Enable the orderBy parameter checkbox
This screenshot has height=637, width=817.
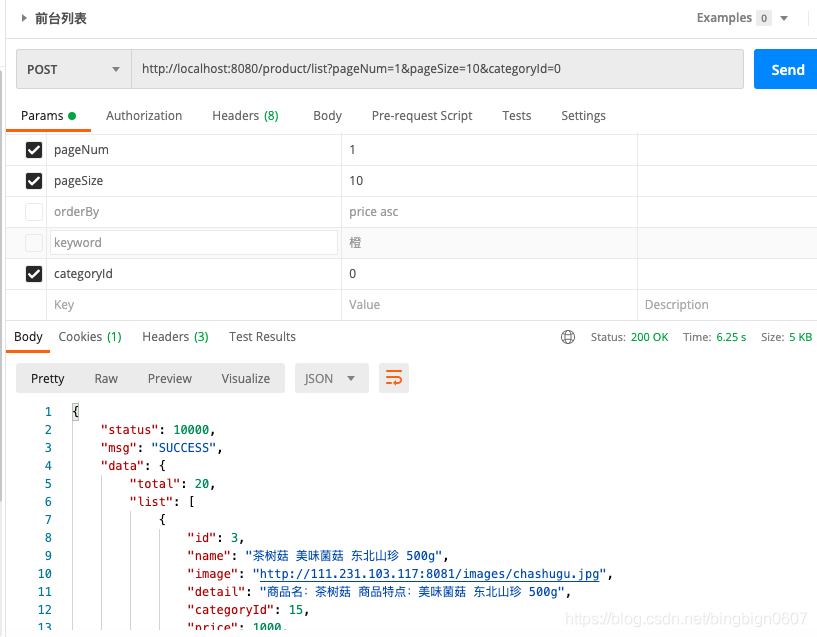(x=34, y=212)
